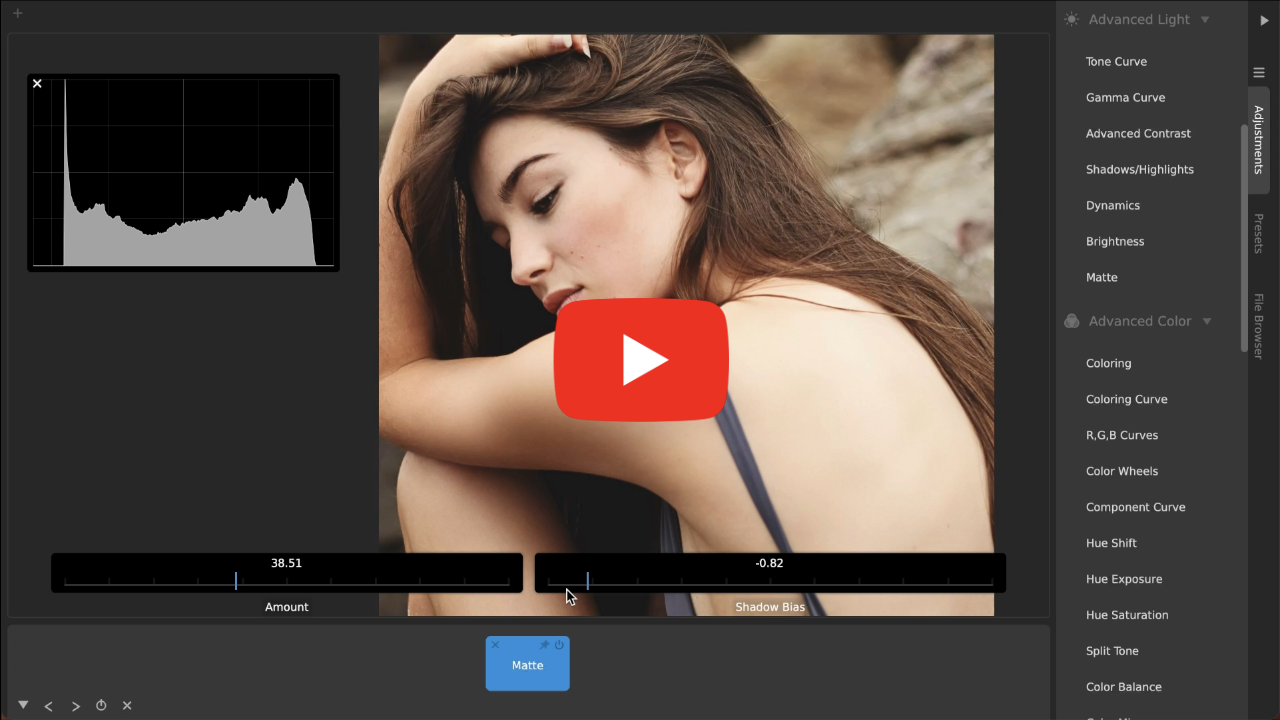Viewport: 1280px width, 720px height.
Task: Add a Tone Curve adjustment
Action: (1116, 61)
